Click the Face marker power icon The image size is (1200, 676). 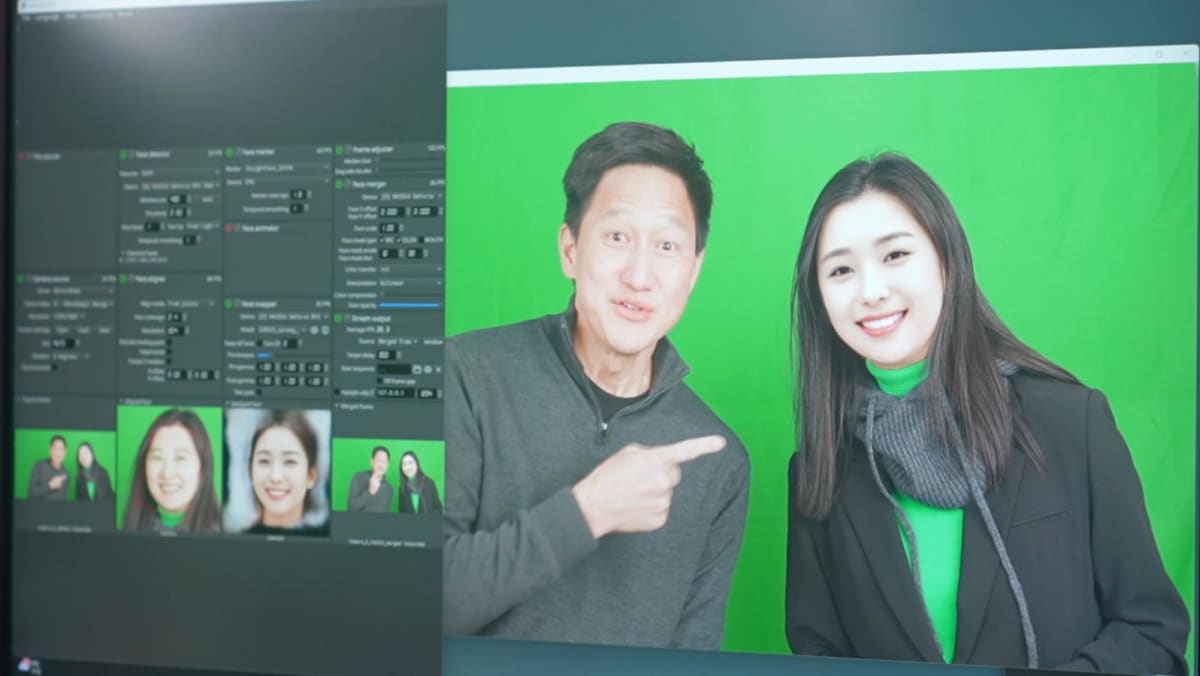pyautogui.click(x=230, y=152)
